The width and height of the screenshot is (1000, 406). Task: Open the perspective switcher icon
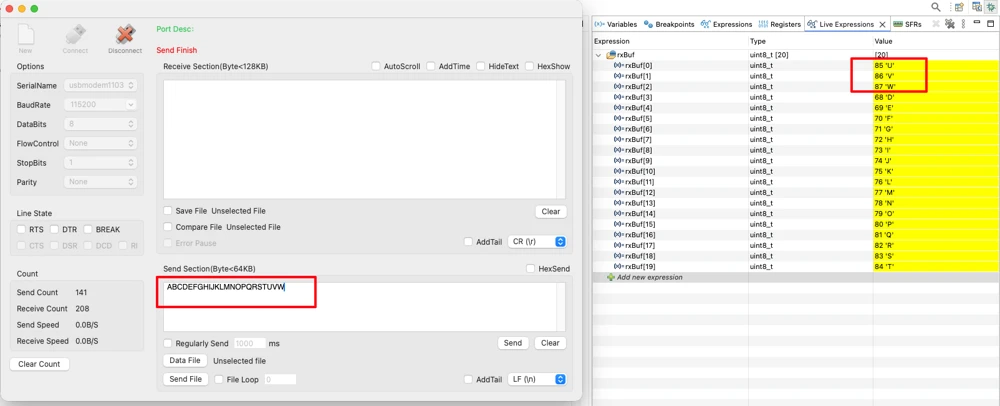coord(959,7)
